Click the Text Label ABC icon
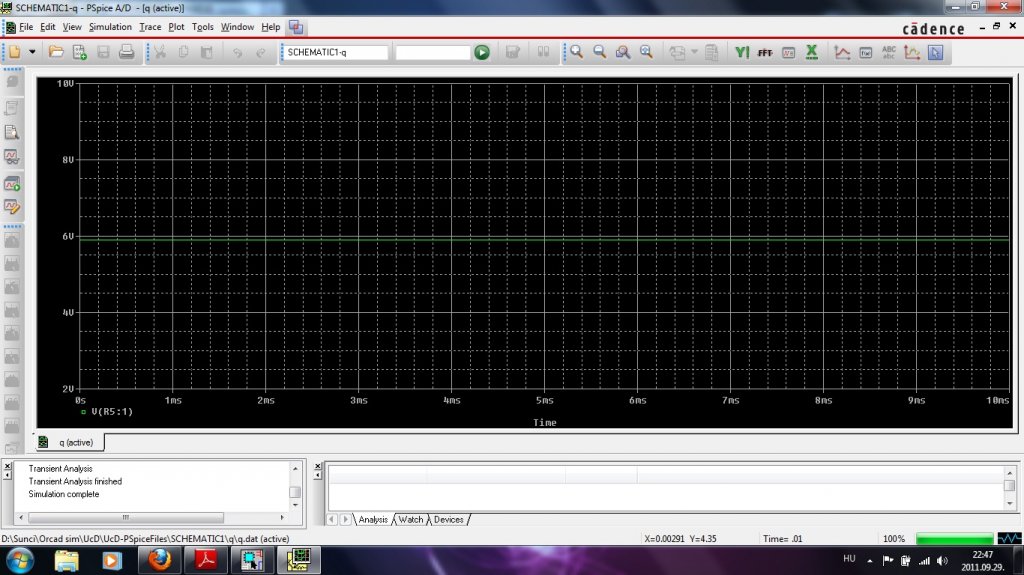 (x=889, y=52)
